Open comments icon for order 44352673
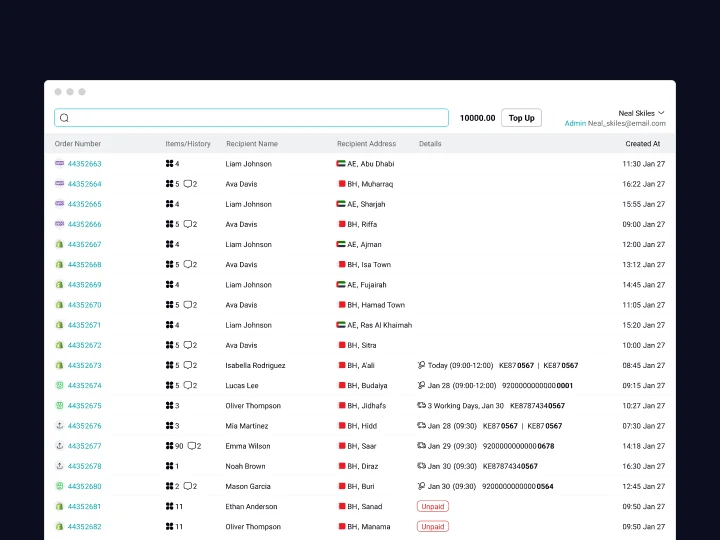 187,366
